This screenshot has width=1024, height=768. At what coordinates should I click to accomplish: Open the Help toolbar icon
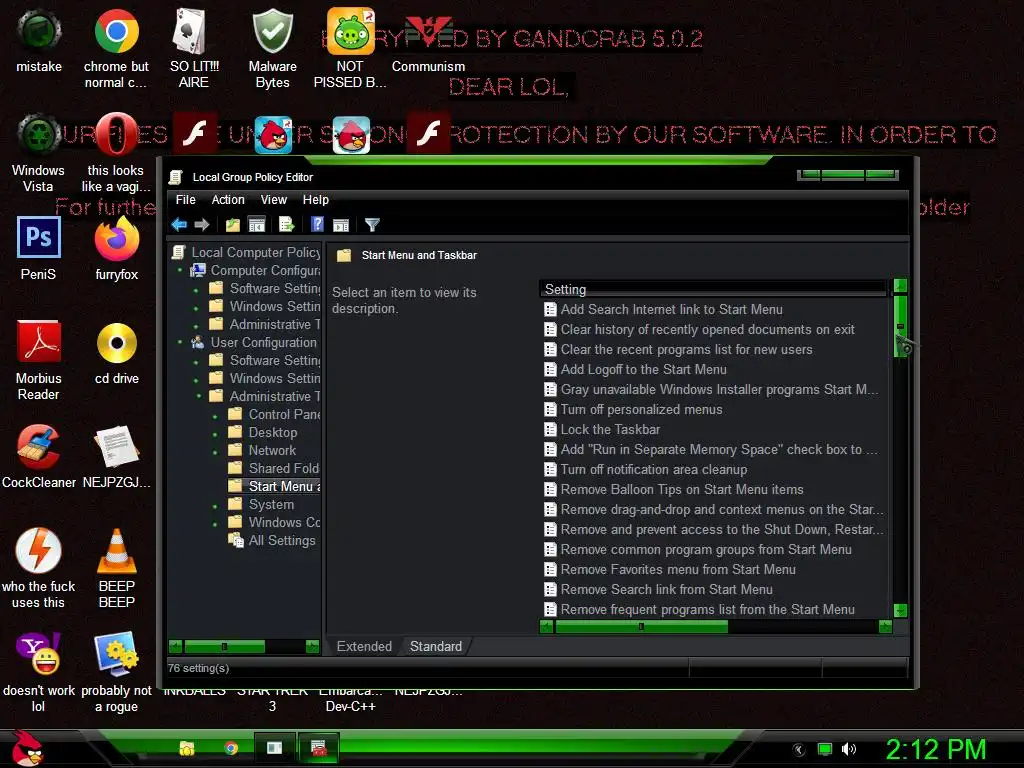click(317, 224)
